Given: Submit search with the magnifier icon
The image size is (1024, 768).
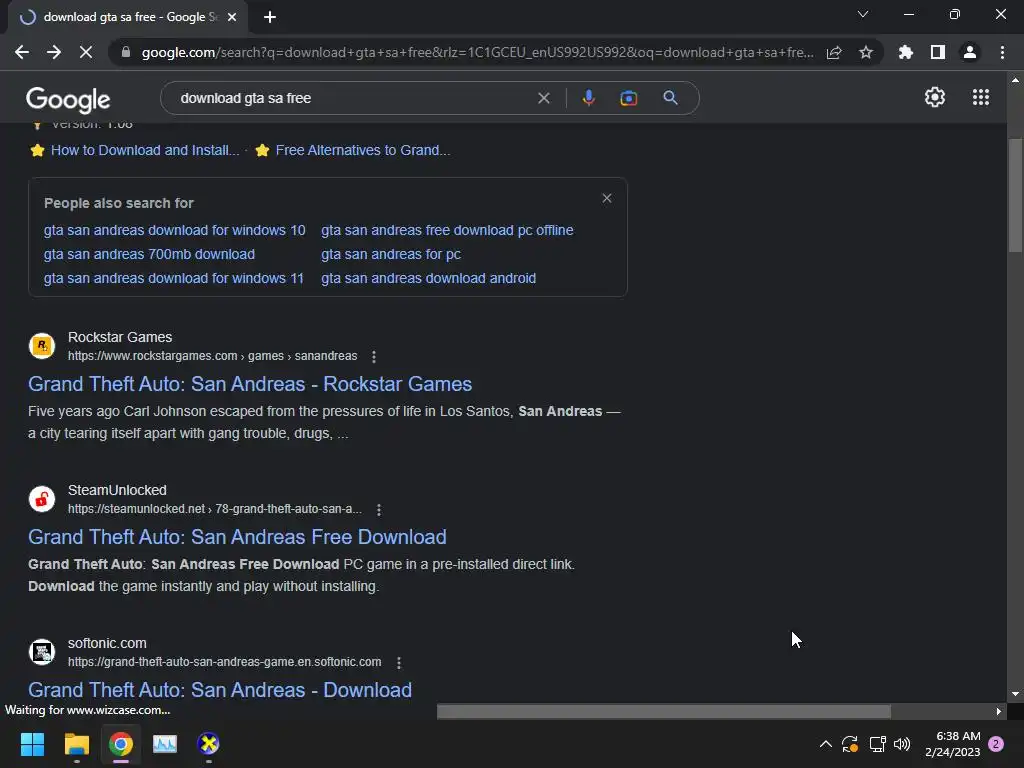Looking at the screenshot, I should pos(670,98).
